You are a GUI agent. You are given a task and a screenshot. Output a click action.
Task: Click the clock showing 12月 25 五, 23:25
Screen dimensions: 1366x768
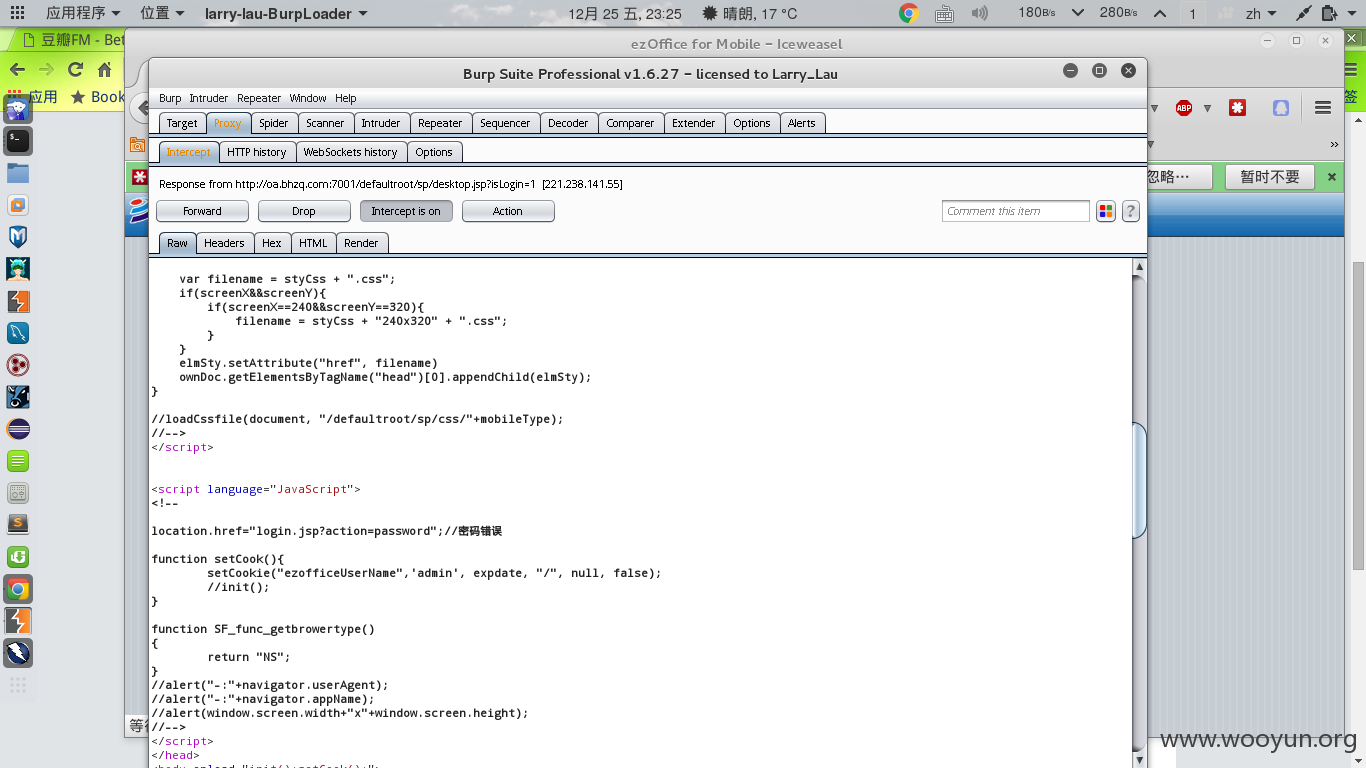point(625,14)
